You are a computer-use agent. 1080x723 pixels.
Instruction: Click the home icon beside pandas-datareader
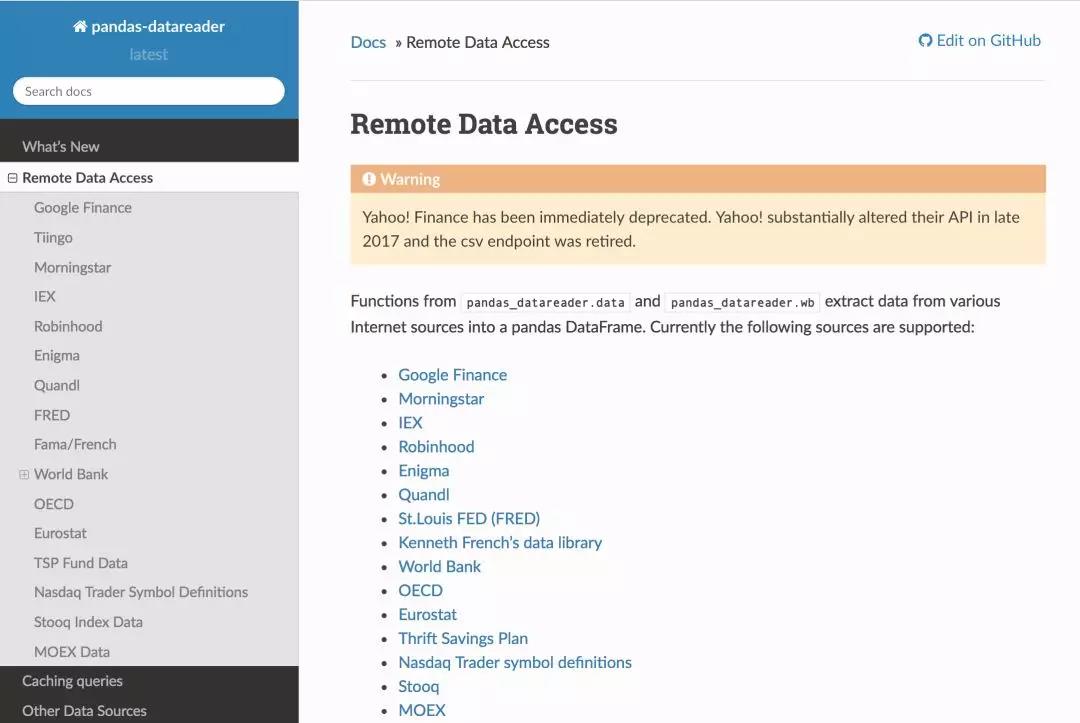[x=80, y=26]
